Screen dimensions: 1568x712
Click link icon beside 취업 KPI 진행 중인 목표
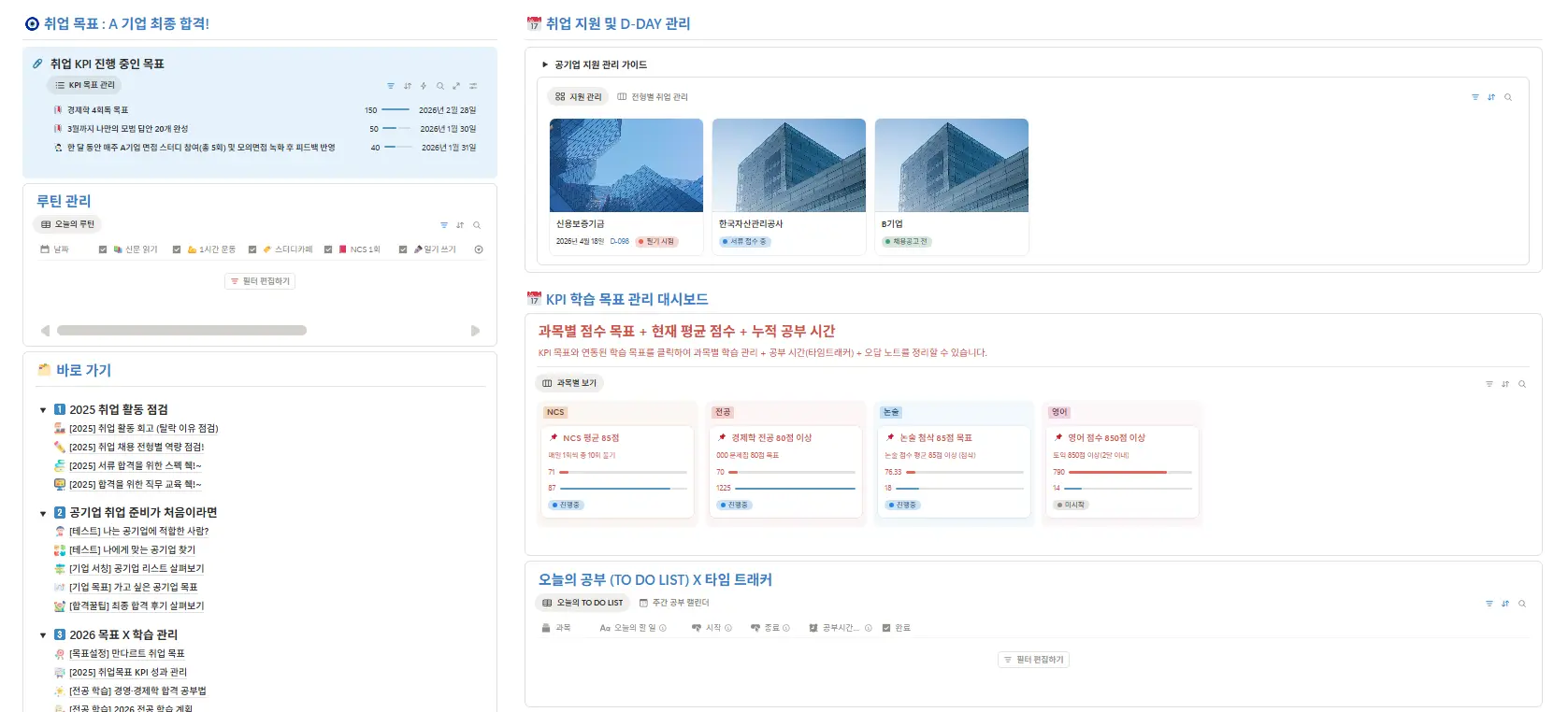pos(37,64)
